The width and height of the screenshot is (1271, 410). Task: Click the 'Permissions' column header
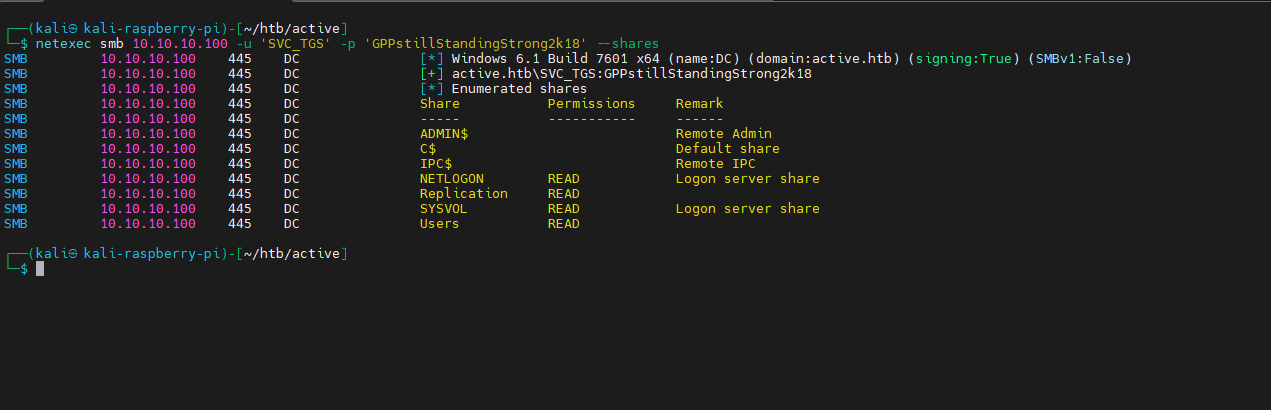(591, 104)
